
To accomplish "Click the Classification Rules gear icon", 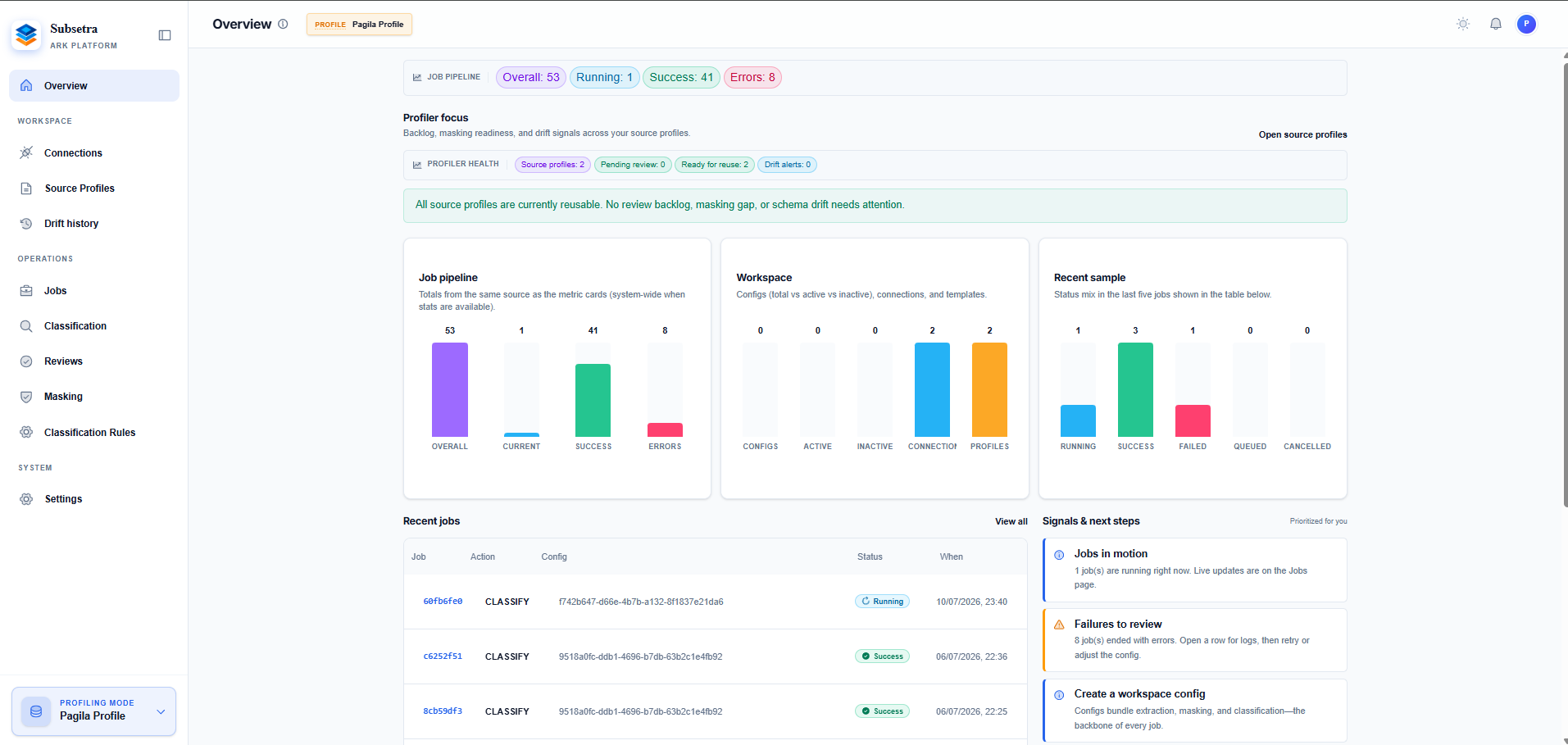I will click(26, 432).
